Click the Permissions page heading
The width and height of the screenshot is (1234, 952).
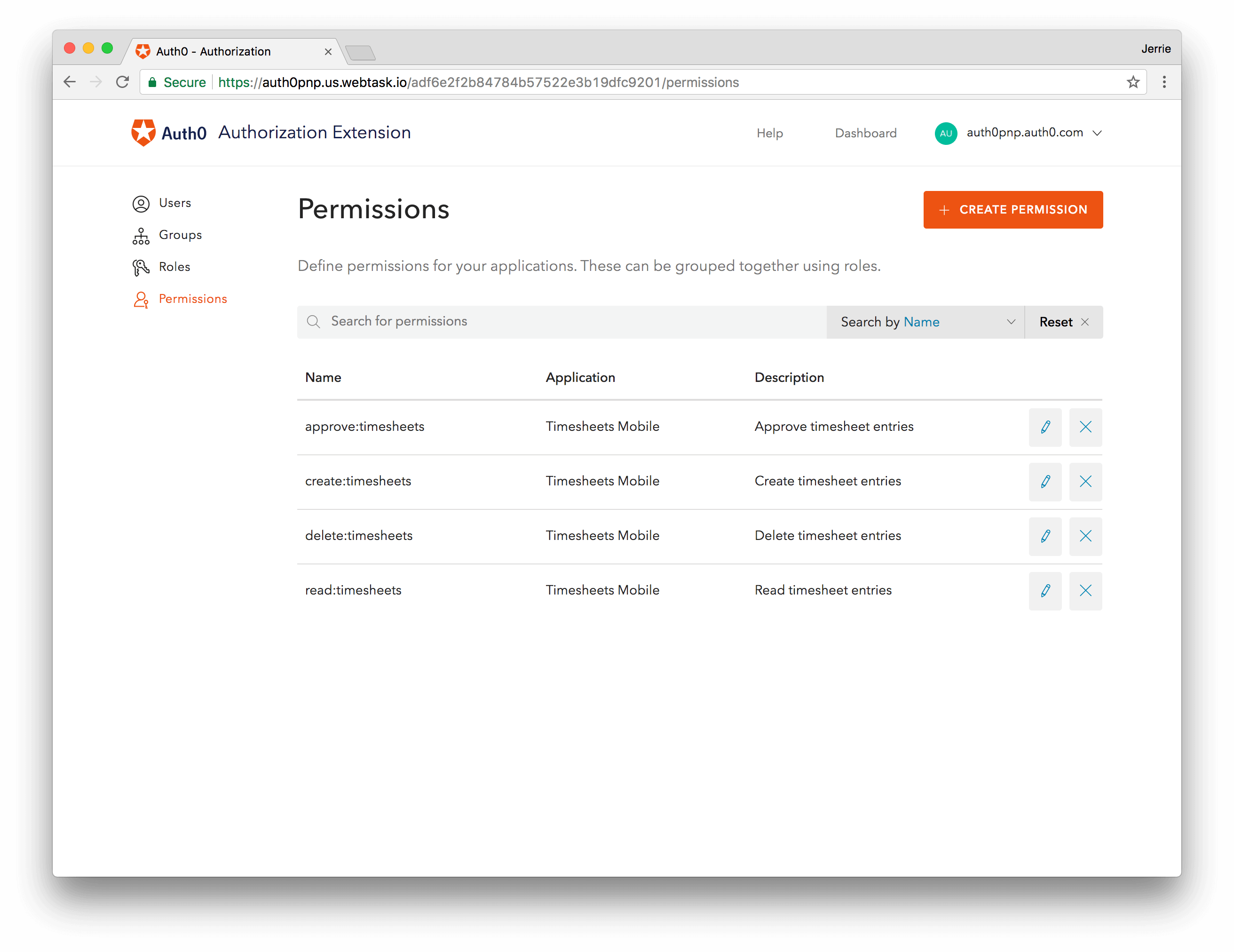click(x=373, y=210)
